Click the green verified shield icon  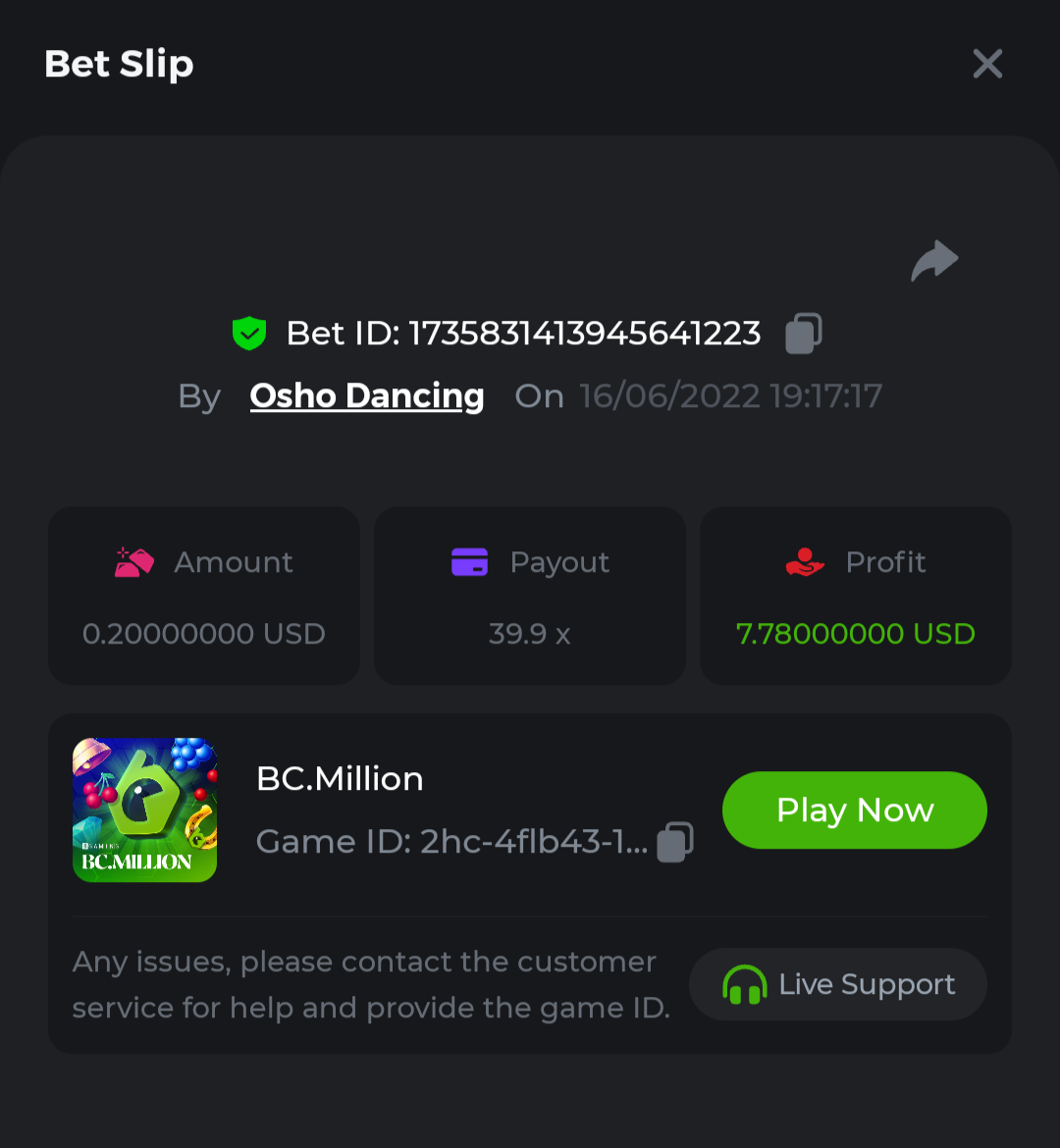point(249,334)
